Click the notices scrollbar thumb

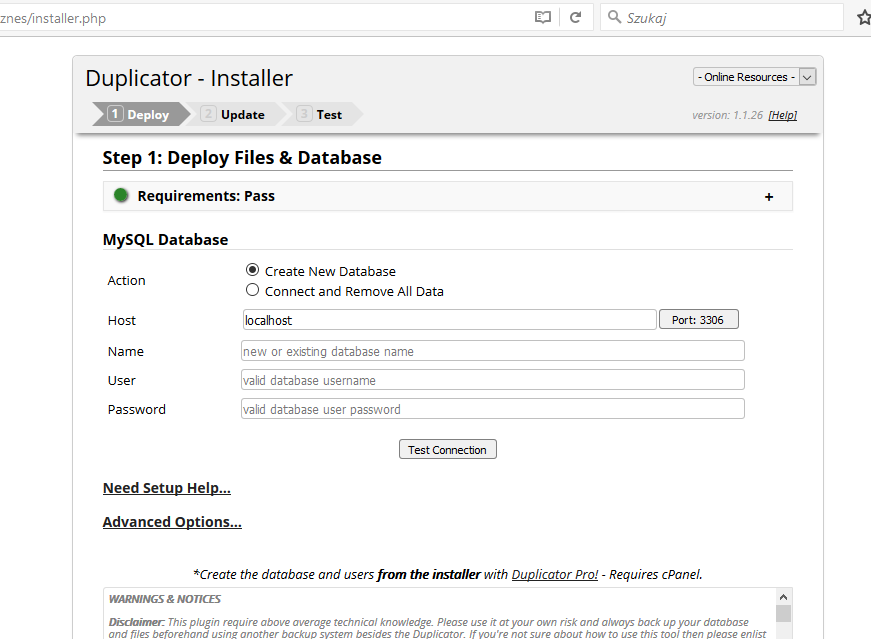point(783,613)
